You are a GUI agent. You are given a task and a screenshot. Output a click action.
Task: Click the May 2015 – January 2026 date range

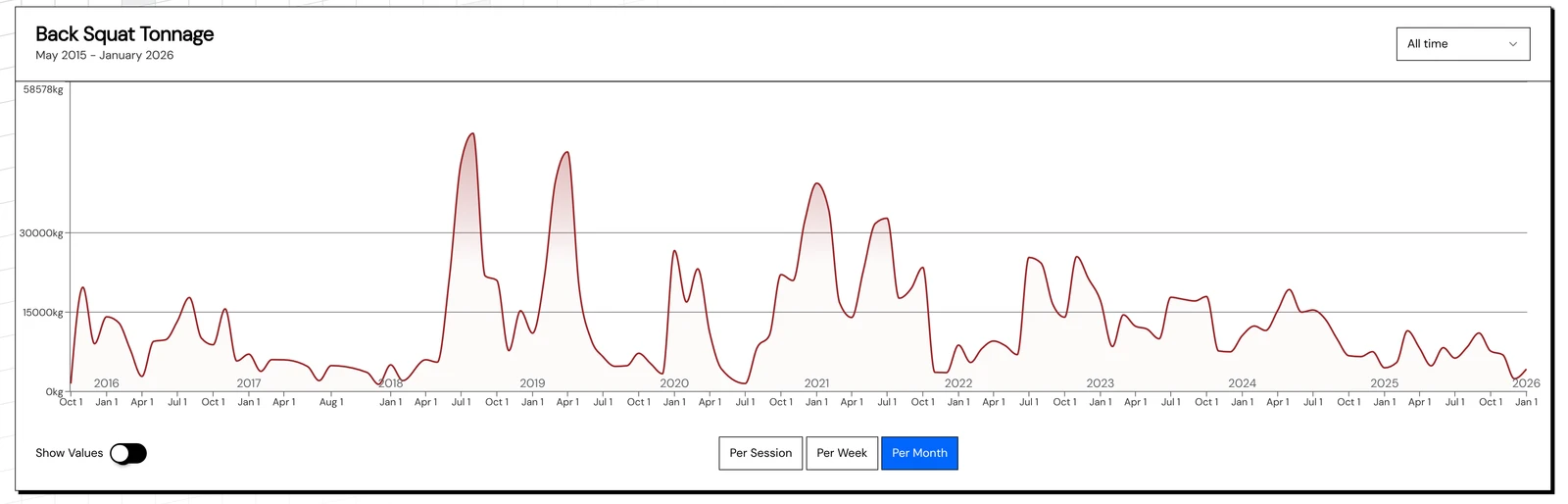[x=105, y=56]
